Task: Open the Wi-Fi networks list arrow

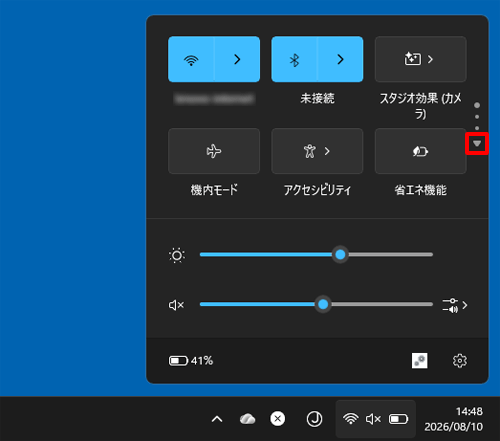Action: click(237, 59)
